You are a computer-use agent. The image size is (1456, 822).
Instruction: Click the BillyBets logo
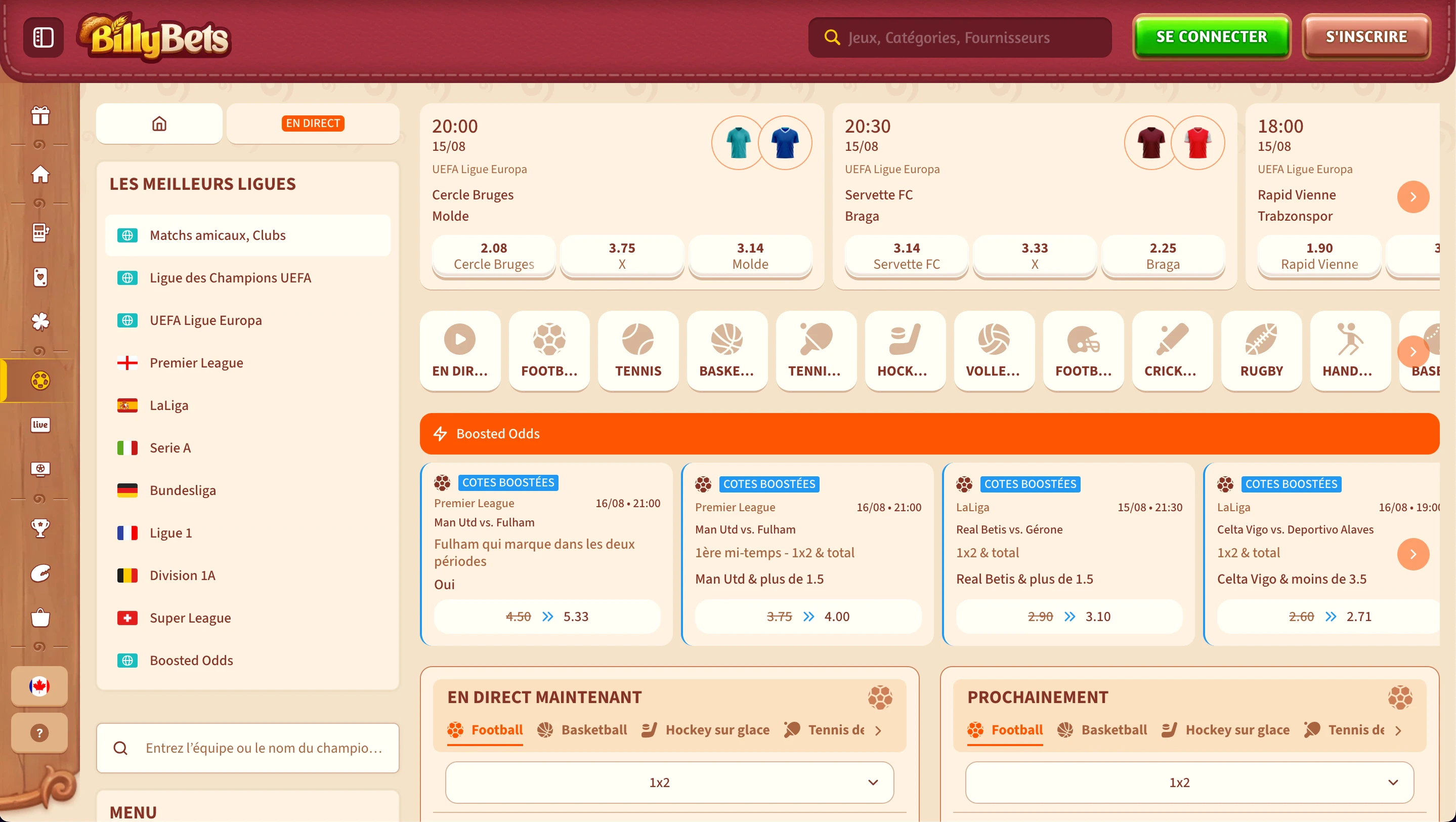[153, 37]
